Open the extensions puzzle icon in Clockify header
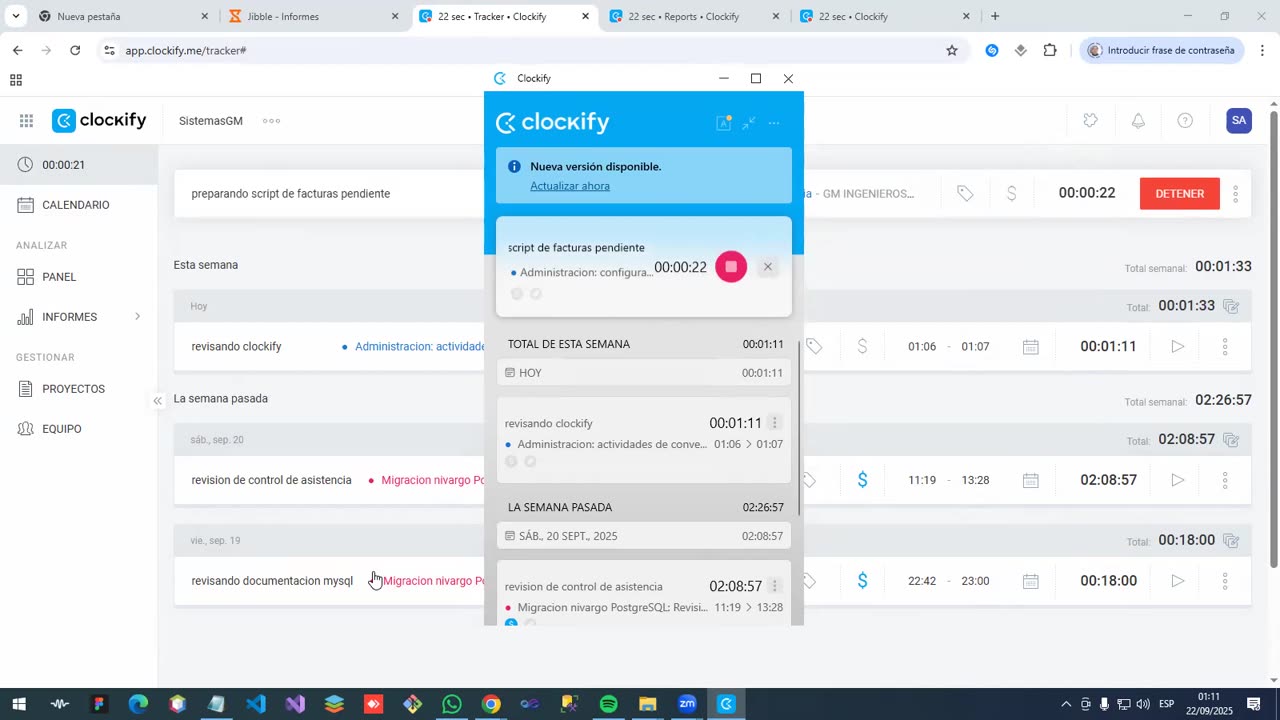The width and height of the screenshot is (1280, 720). (x=1090, y=121)
